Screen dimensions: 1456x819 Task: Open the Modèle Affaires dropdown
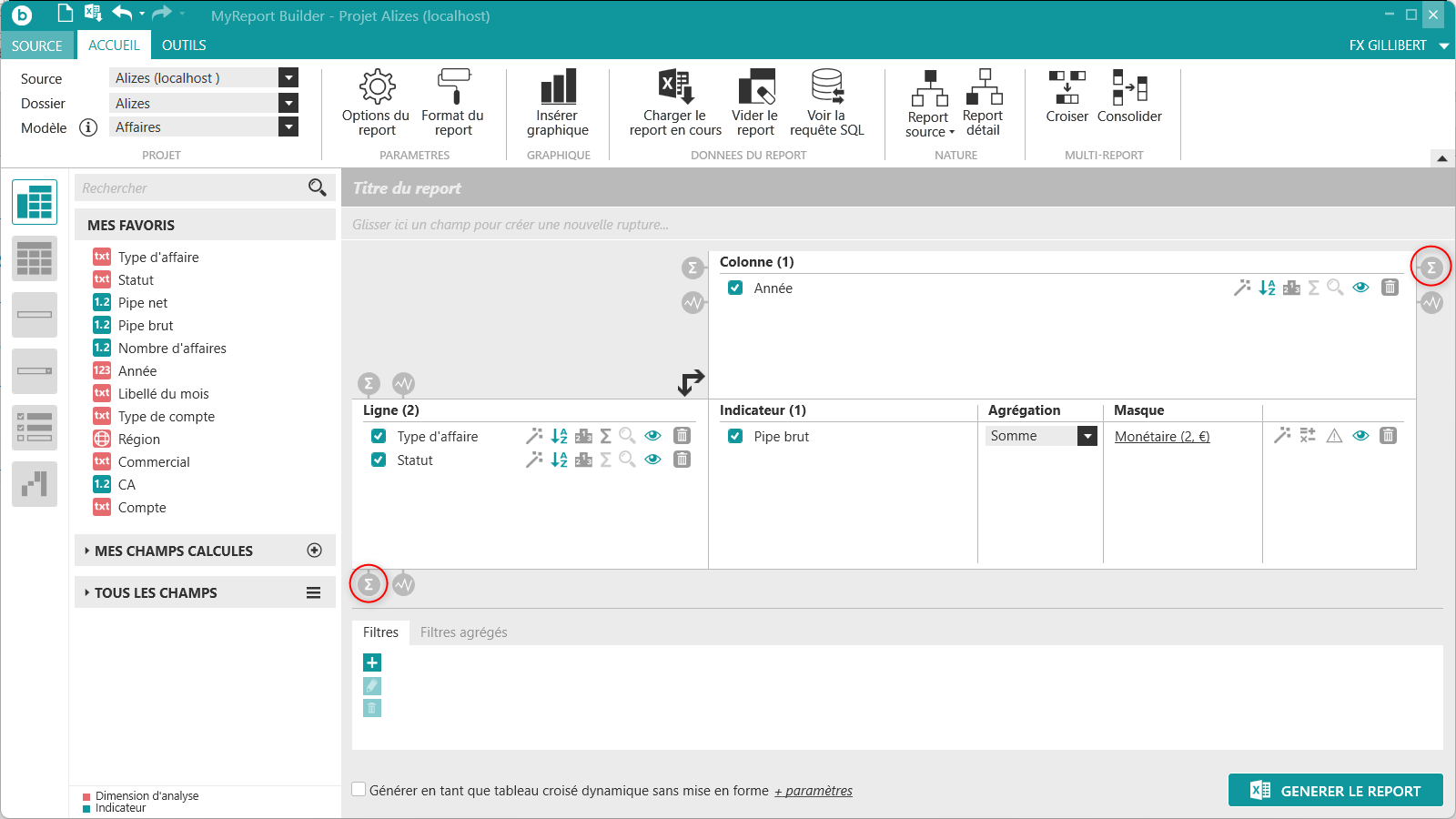tap(288, 127)
